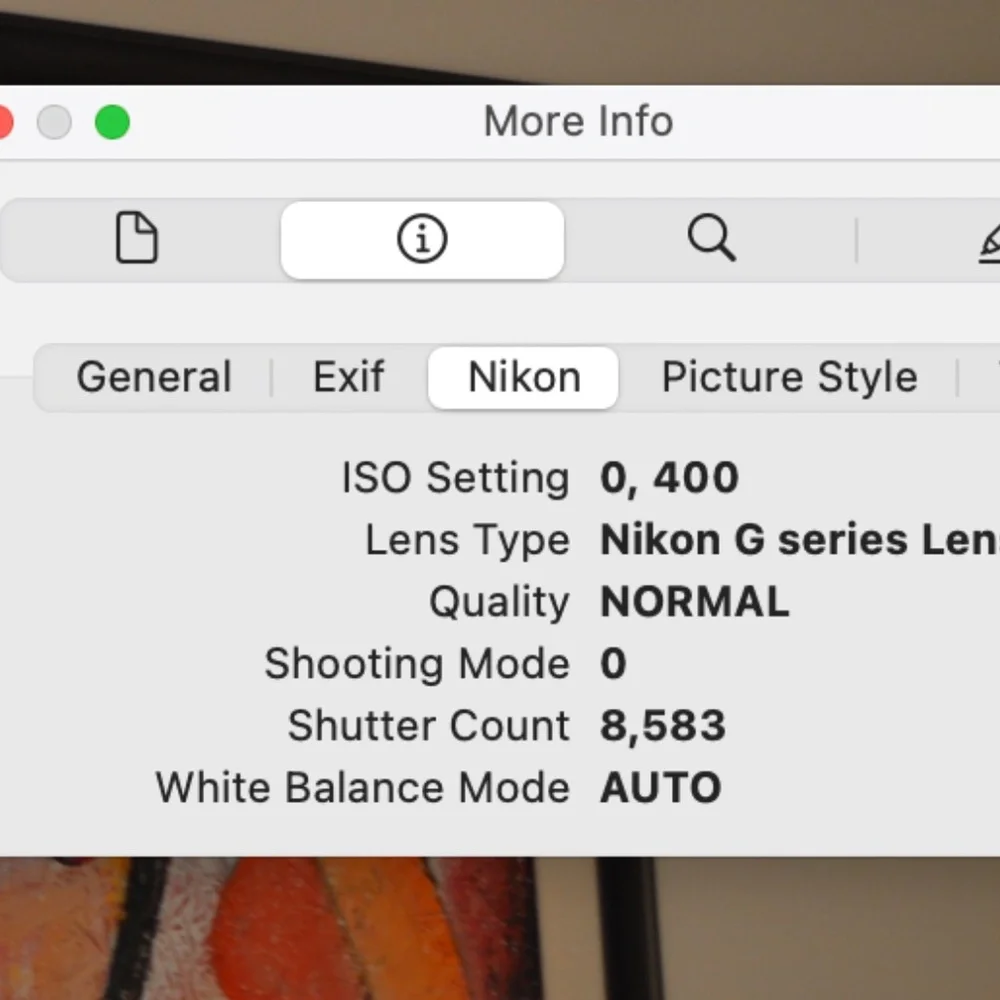Open the document info toolbar icon
This screenshot has width=1000, height=1000.
coord(136,239)
